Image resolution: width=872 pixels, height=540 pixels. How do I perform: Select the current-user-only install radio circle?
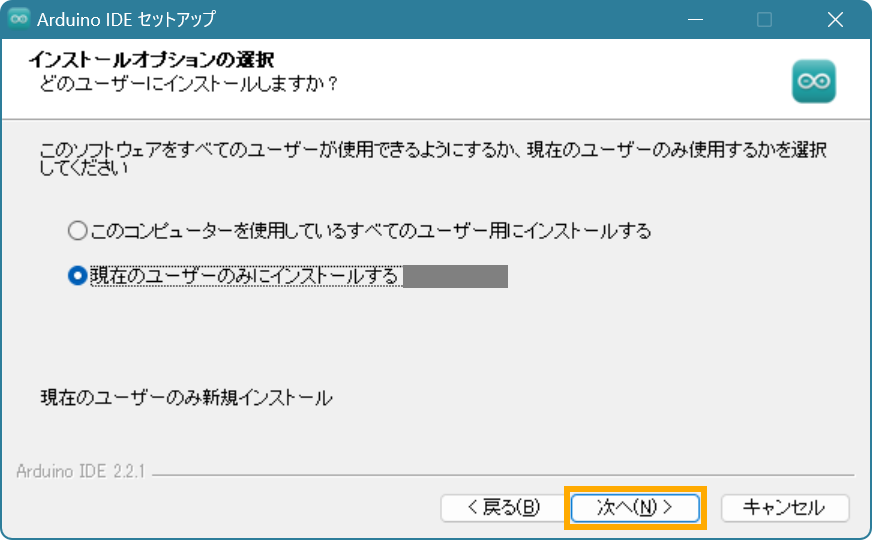click(x=78, y=277)
